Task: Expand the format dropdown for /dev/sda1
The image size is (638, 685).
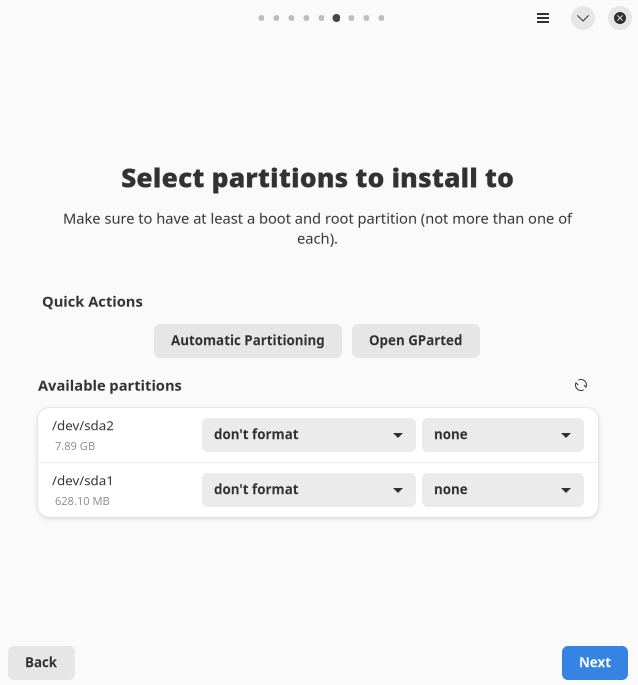Action: pyautogui.click(x=308, y=490)
